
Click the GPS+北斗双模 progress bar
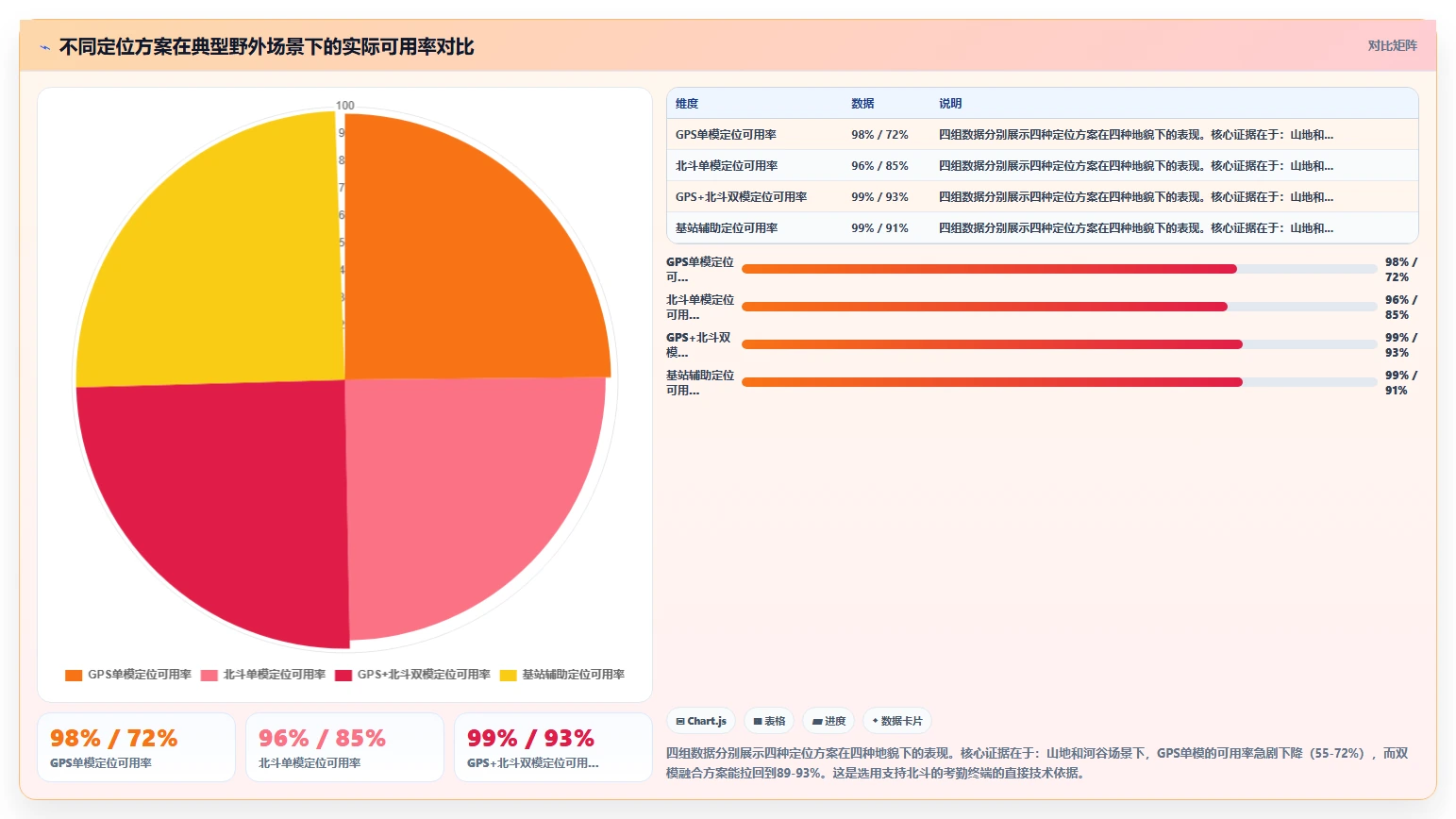tap(1060, 344)
